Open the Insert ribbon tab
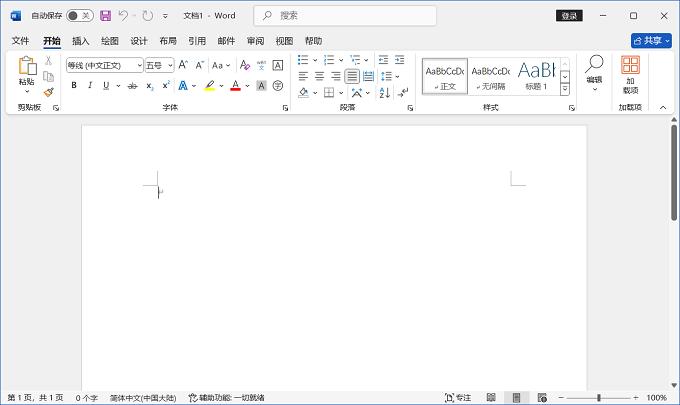Viewport: 680px width, 405px height. click(x=81, y=41)
